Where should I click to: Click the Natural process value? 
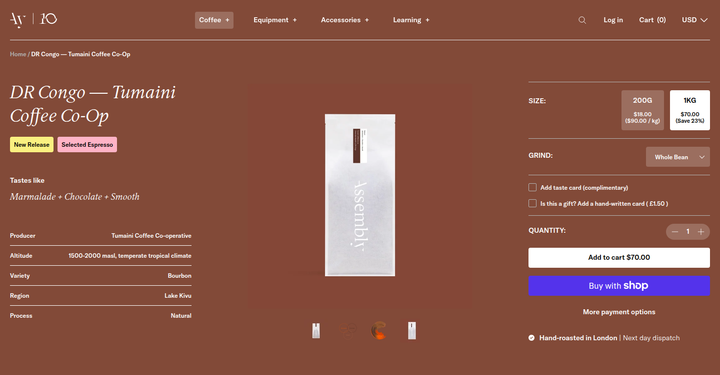[x=181, y=316]
